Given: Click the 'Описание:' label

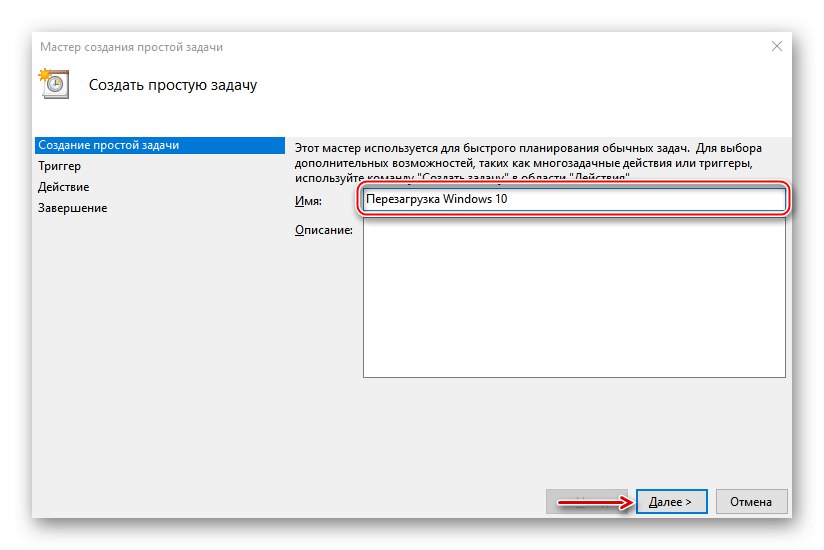Looking at the screenshot, I should click(x=324, y=230).
